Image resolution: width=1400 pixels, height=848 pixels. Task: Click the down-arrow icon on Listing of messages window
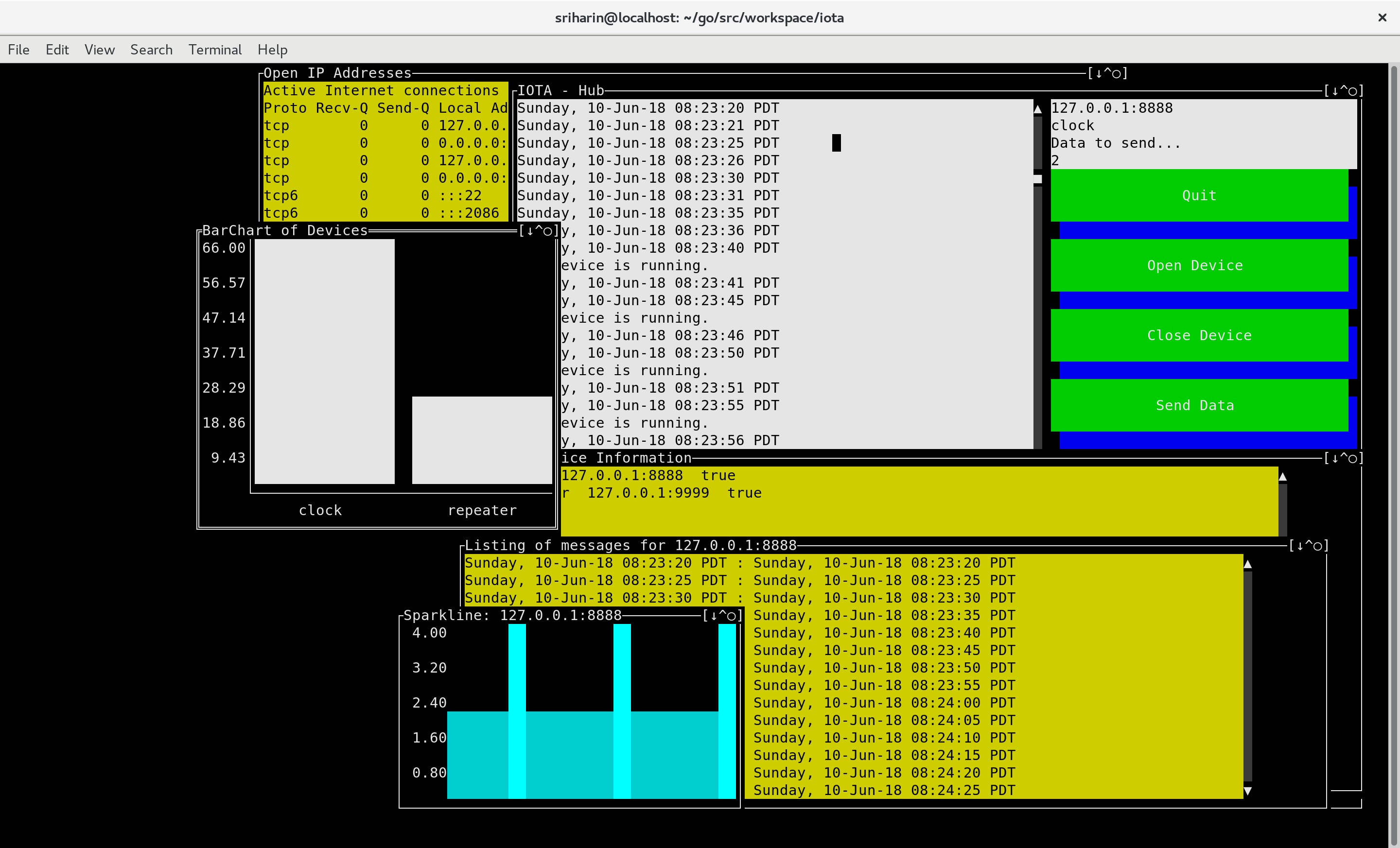pyautogui.click(x=1300, y=546)
